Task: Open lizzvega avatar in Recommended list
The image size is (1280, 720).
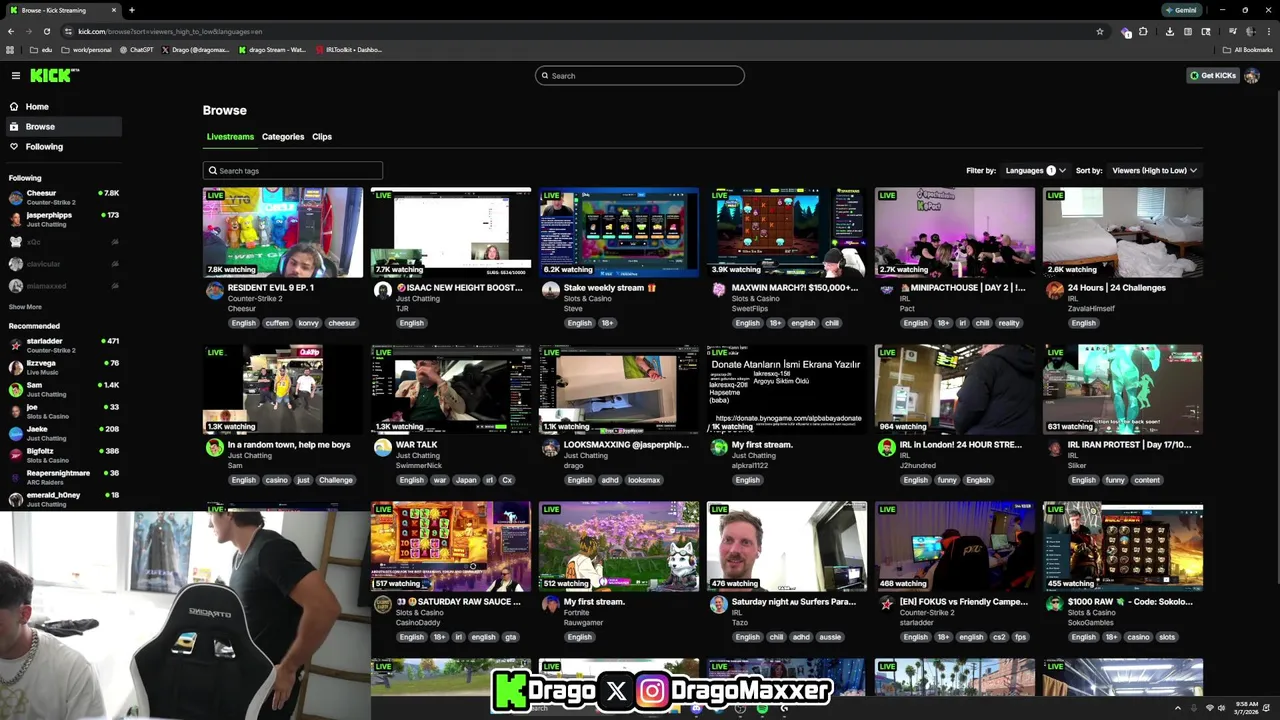Action: pos(15,367)
